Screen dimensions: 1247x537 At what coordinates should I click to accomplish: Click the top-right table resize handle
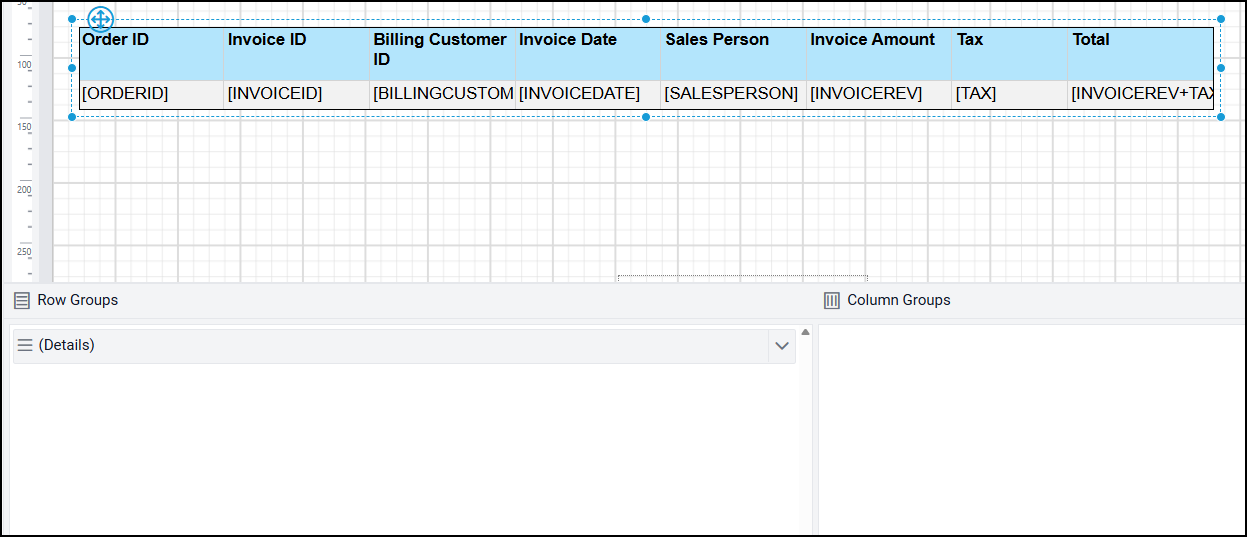(1221, 19)
